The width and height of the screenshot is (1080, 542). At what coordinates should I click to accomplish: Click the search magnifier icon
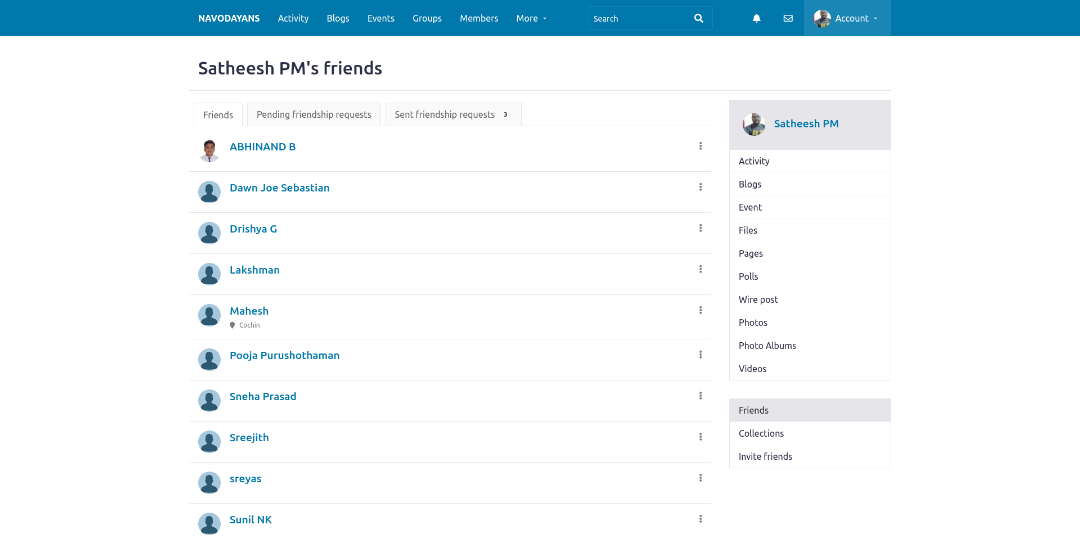[699, 18]
